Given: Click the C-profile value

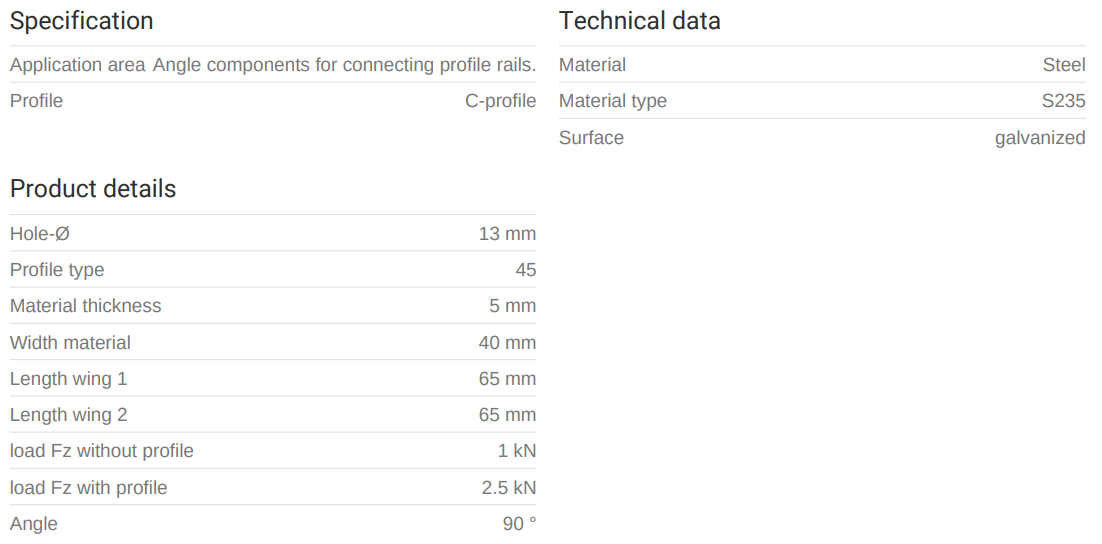Looking at the screenshot, I should point(500,101).
